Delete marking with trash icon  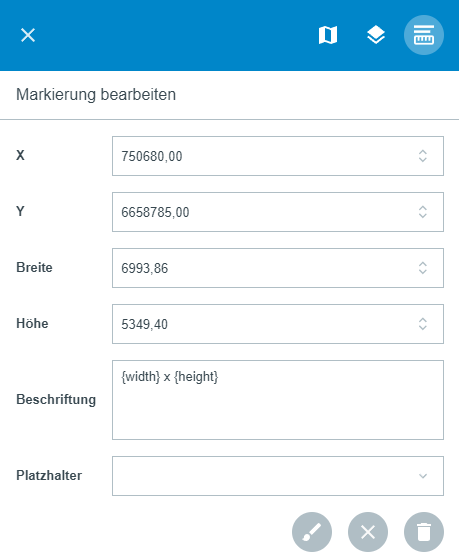click(x=424, y=532)
